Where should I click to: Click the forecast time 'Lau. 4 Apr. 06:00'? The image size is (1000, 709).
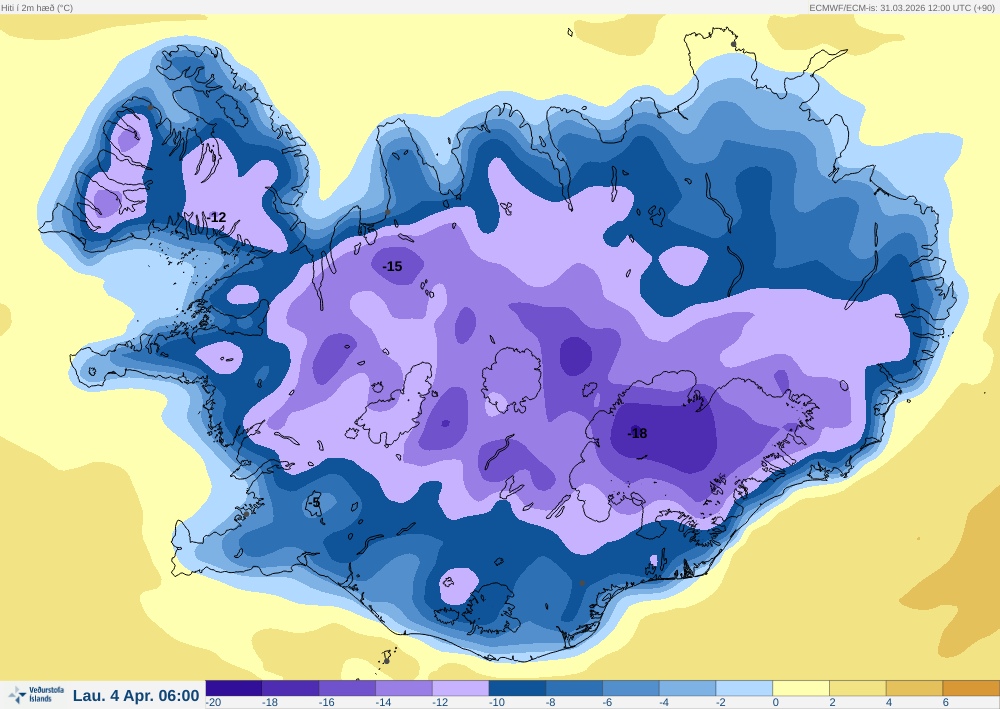(x=136, y=696)
